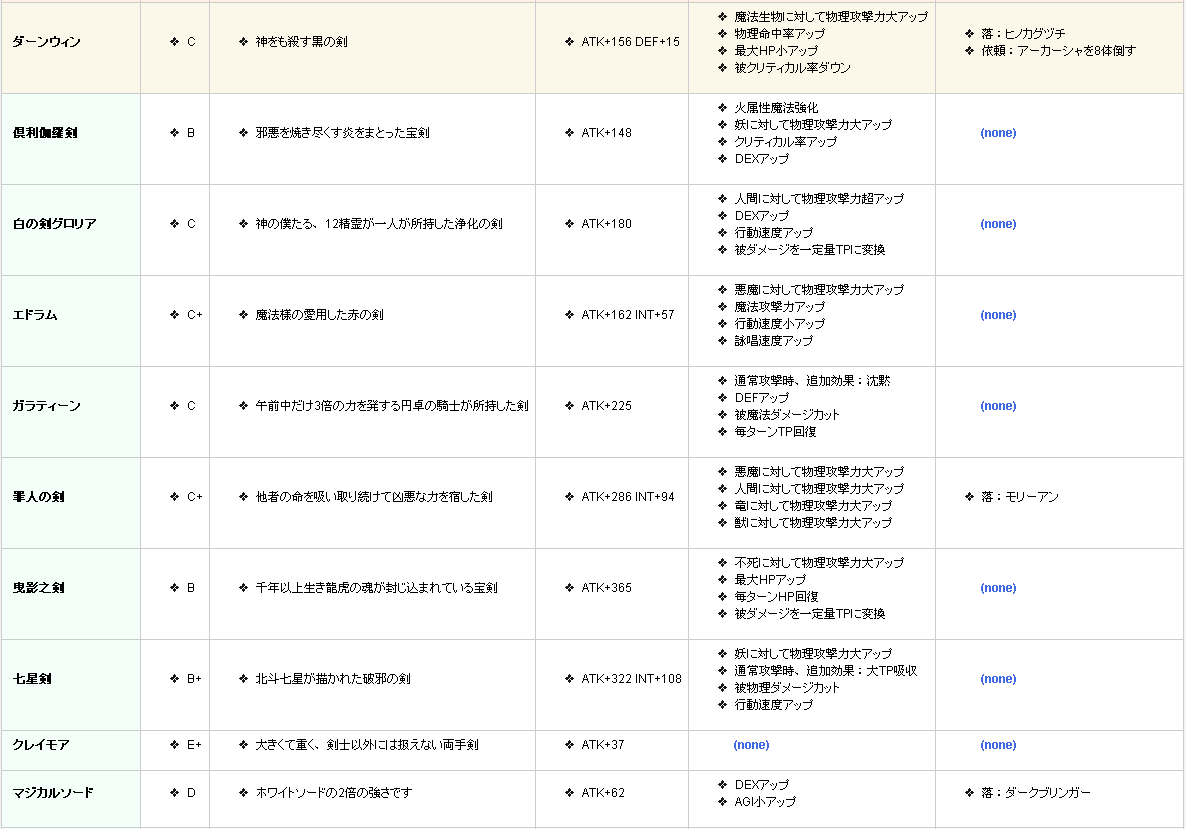
Task: Click the bullet before 火属性魔法強化
Action: pos(723,108)
